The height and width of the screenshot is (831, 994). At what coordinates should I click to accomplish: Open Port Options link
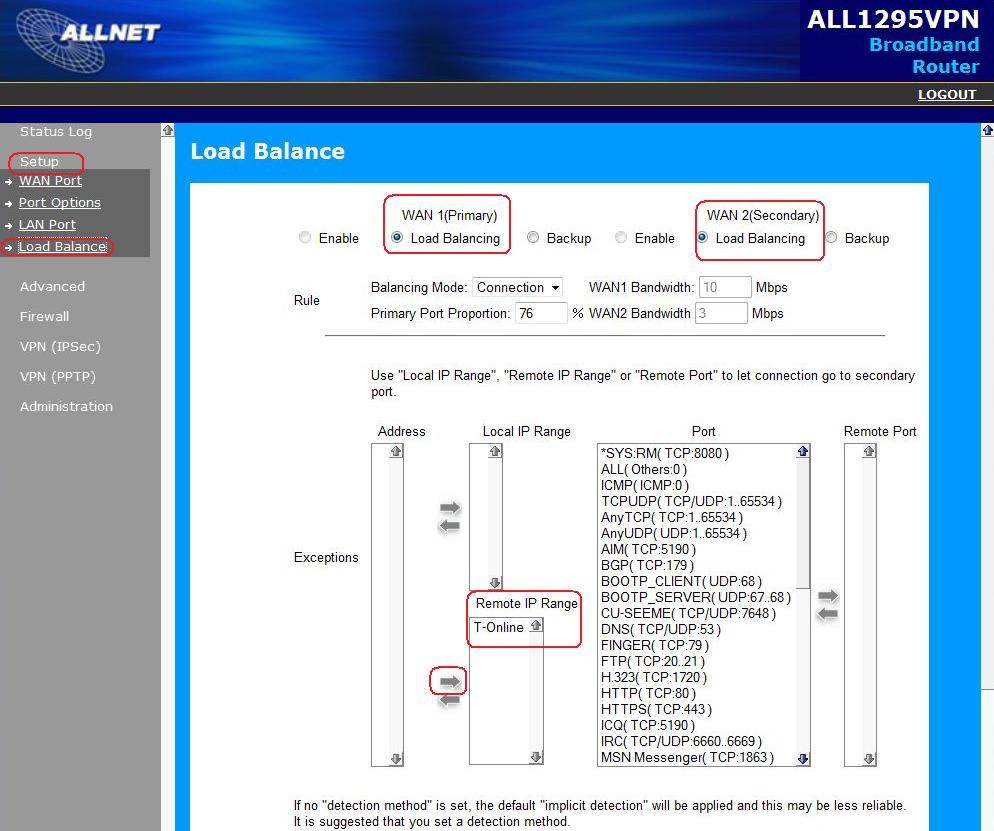tap(60, 203)
